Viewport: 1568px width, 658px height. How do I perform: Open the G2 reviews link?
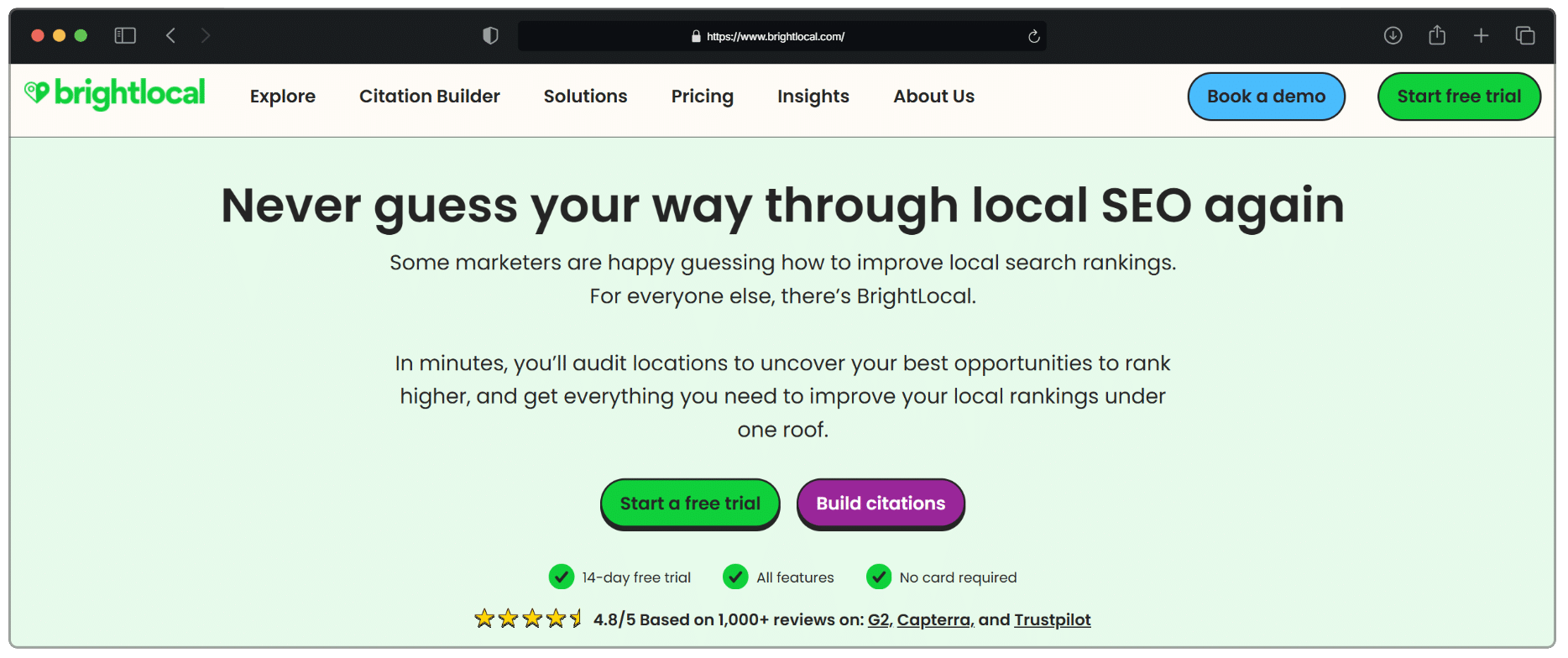[x=878, y=619]
